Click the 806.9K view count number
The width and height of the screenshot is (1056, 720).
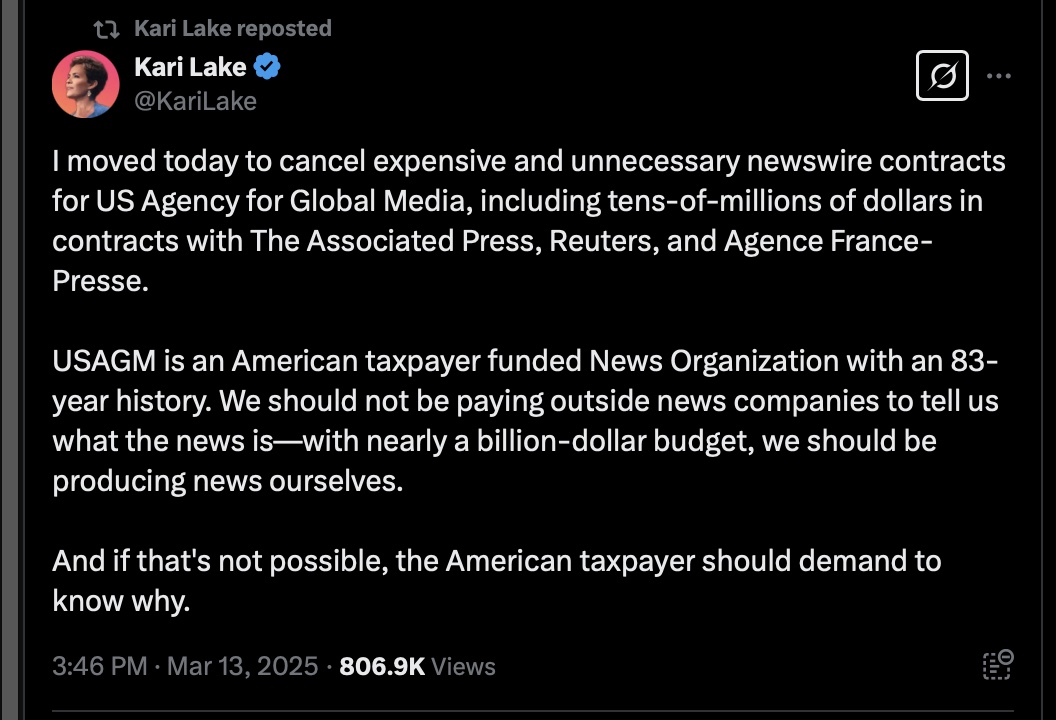point(382,666)
